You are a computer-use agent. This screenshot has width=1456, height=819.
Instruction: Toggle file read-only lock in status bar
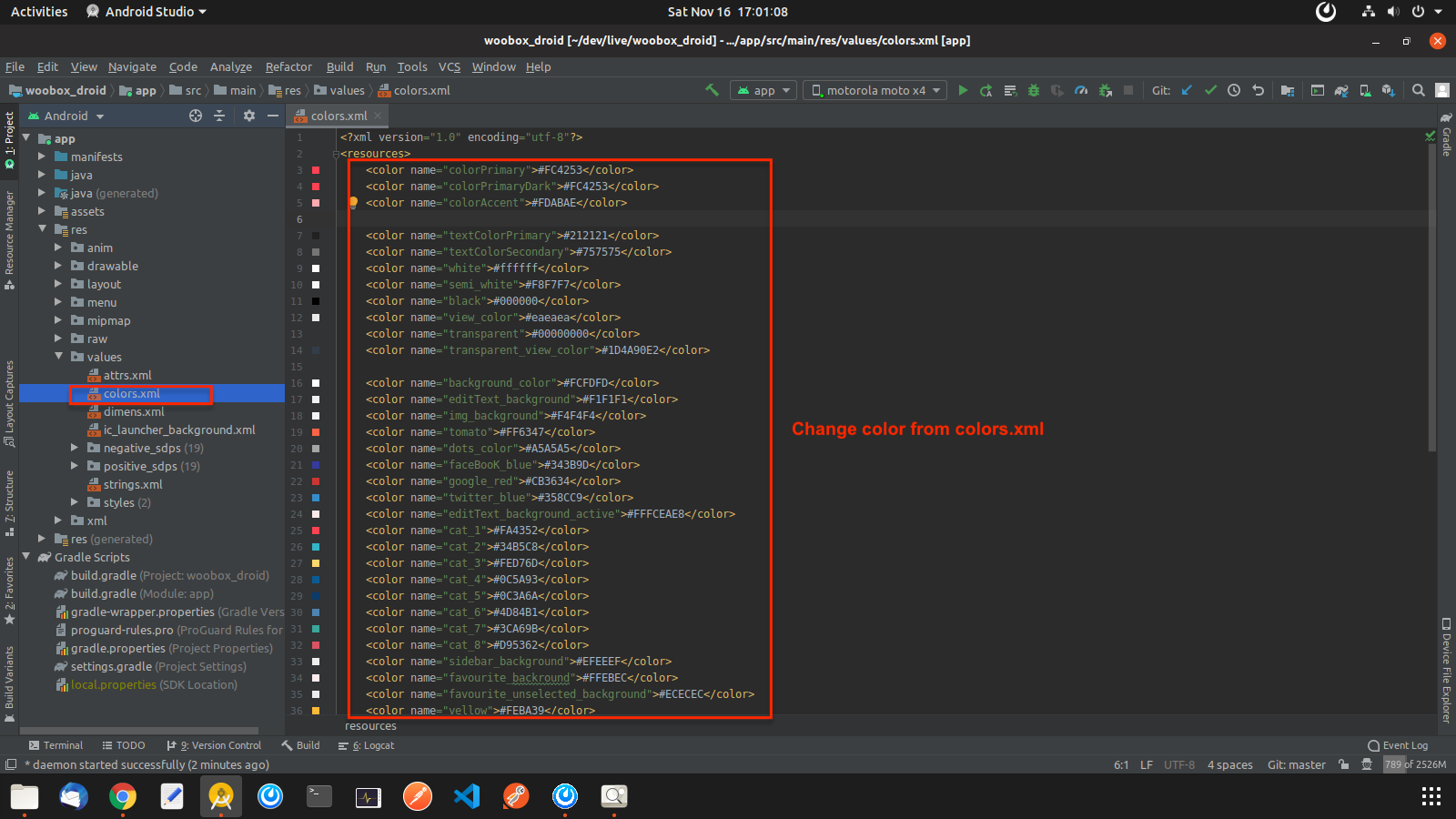(1343, 764)
